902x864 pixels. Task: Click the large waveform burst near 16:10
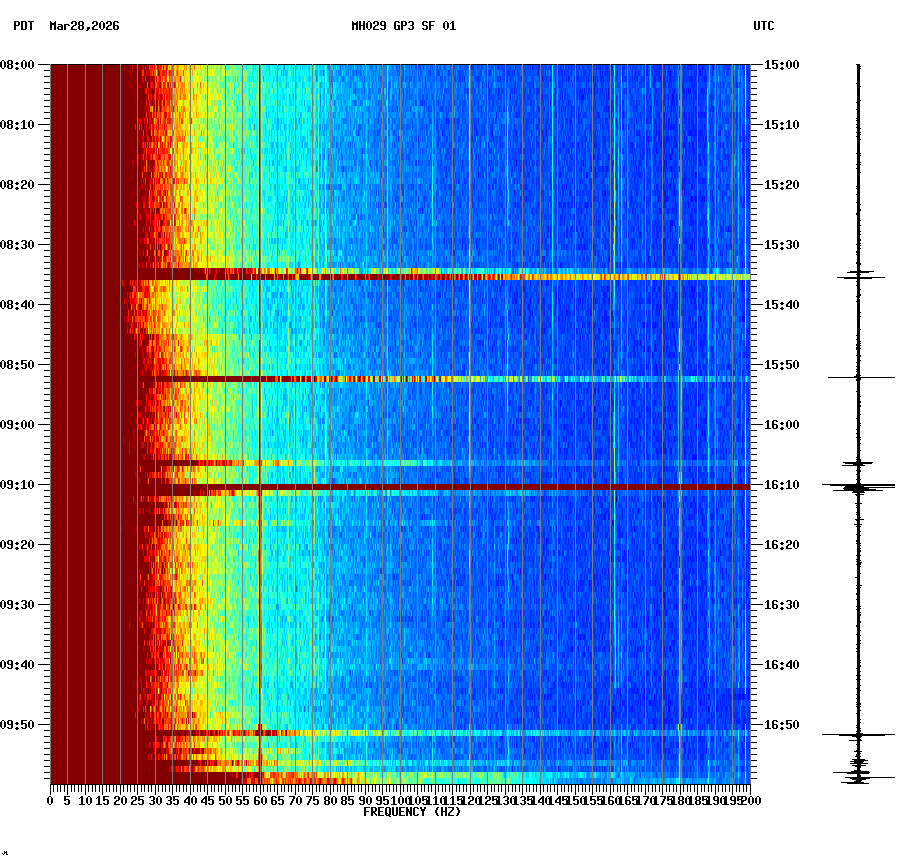[x=858, y=487]
